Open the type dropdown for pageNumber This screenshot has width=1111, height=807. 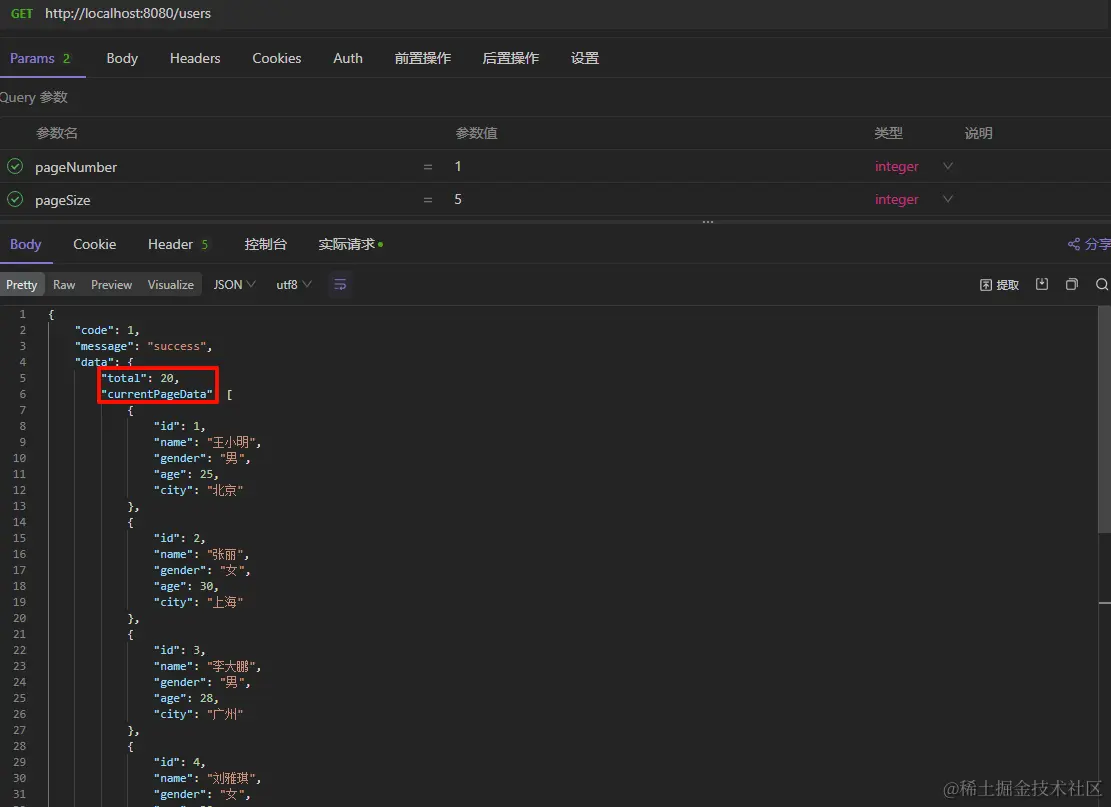(x=947, y=166)
